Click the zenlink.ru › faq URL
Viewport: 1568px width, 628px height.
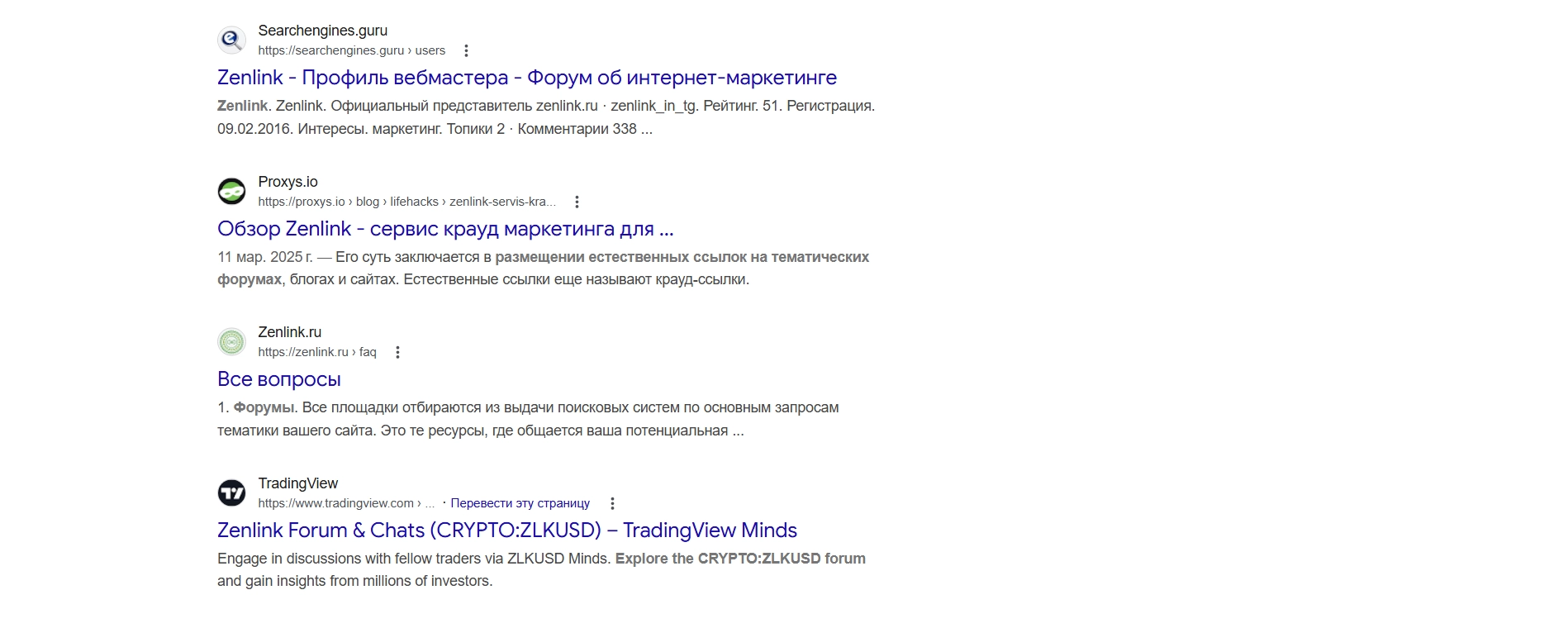[x=317, y=352]
